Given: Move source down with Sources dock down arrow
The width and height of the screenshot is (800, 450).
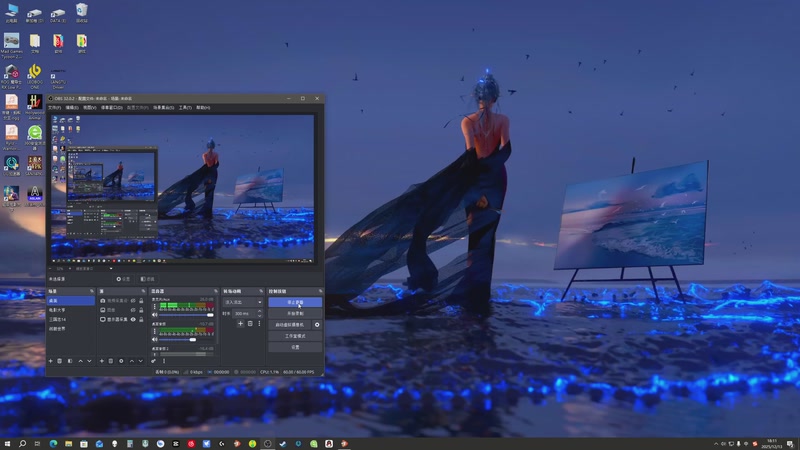Looking at the screenshot, I should pos(140,361).
